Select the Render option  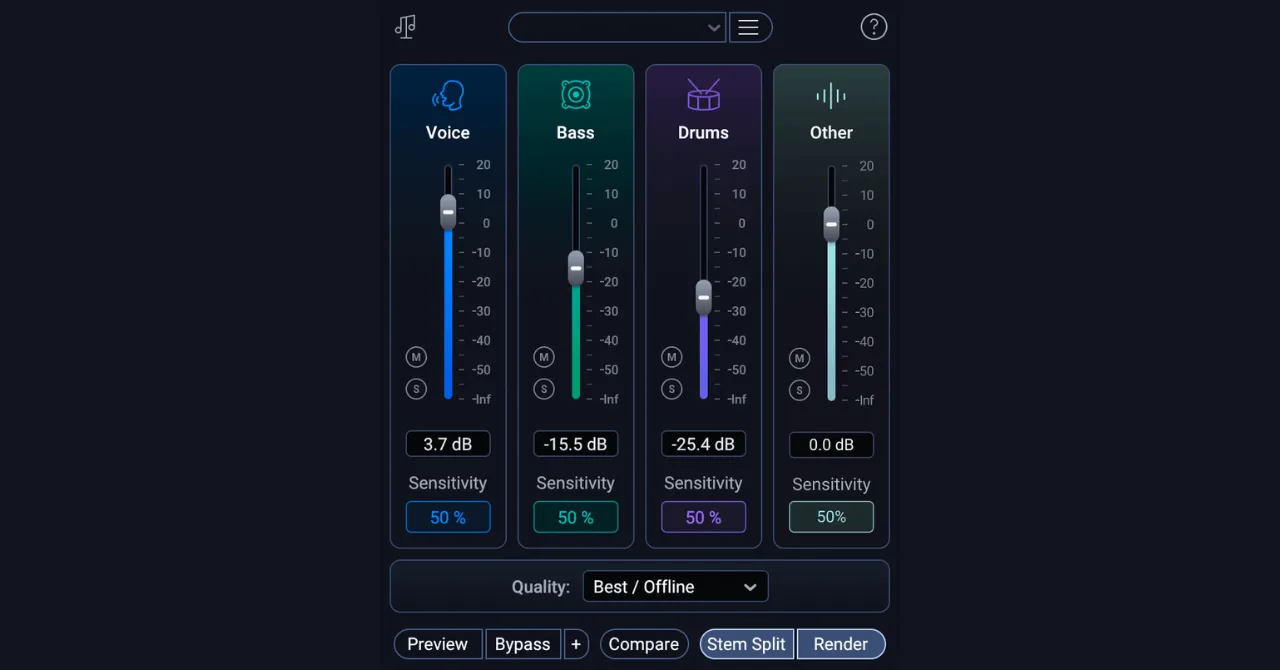[840, 644]
